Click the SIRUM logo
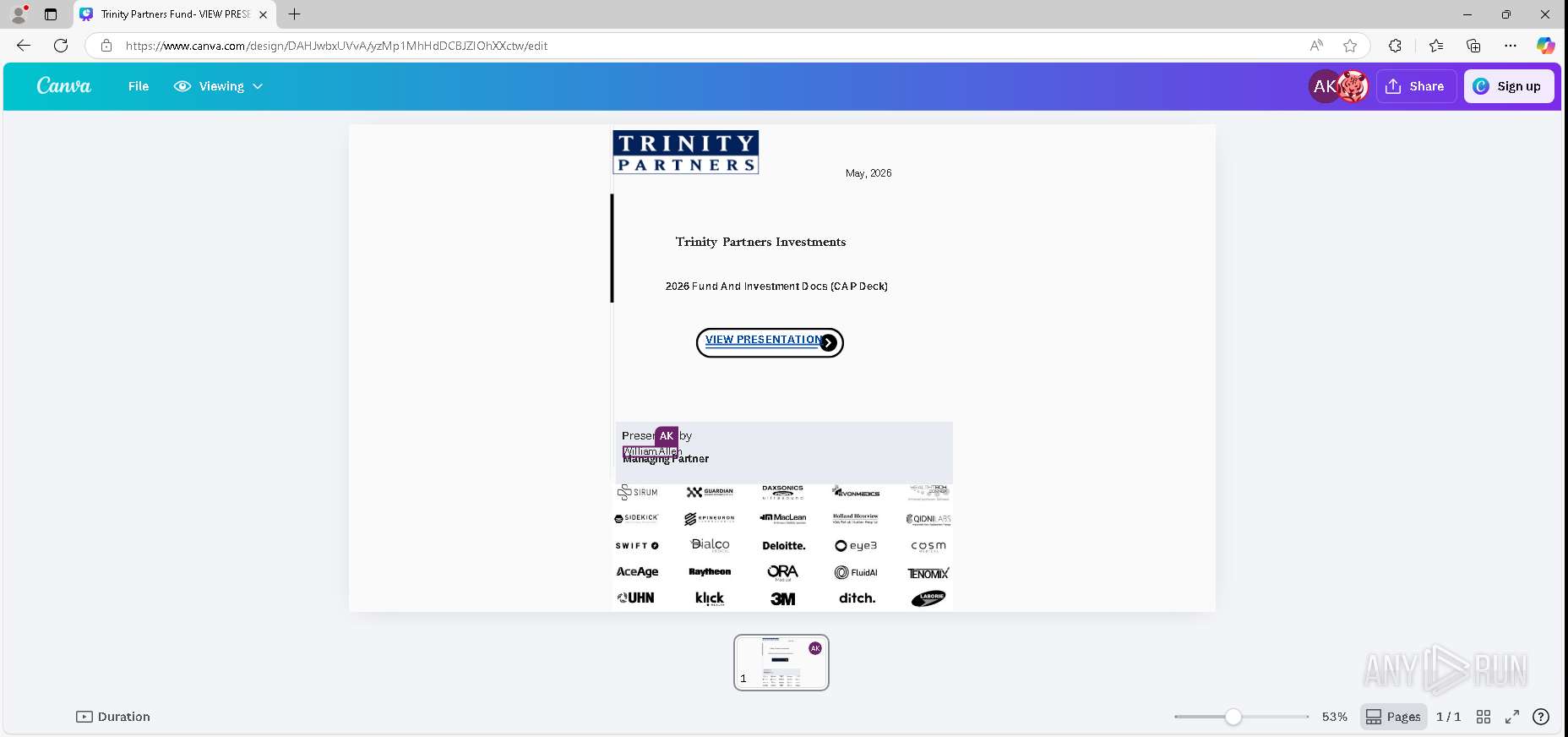 pos(637,492)
